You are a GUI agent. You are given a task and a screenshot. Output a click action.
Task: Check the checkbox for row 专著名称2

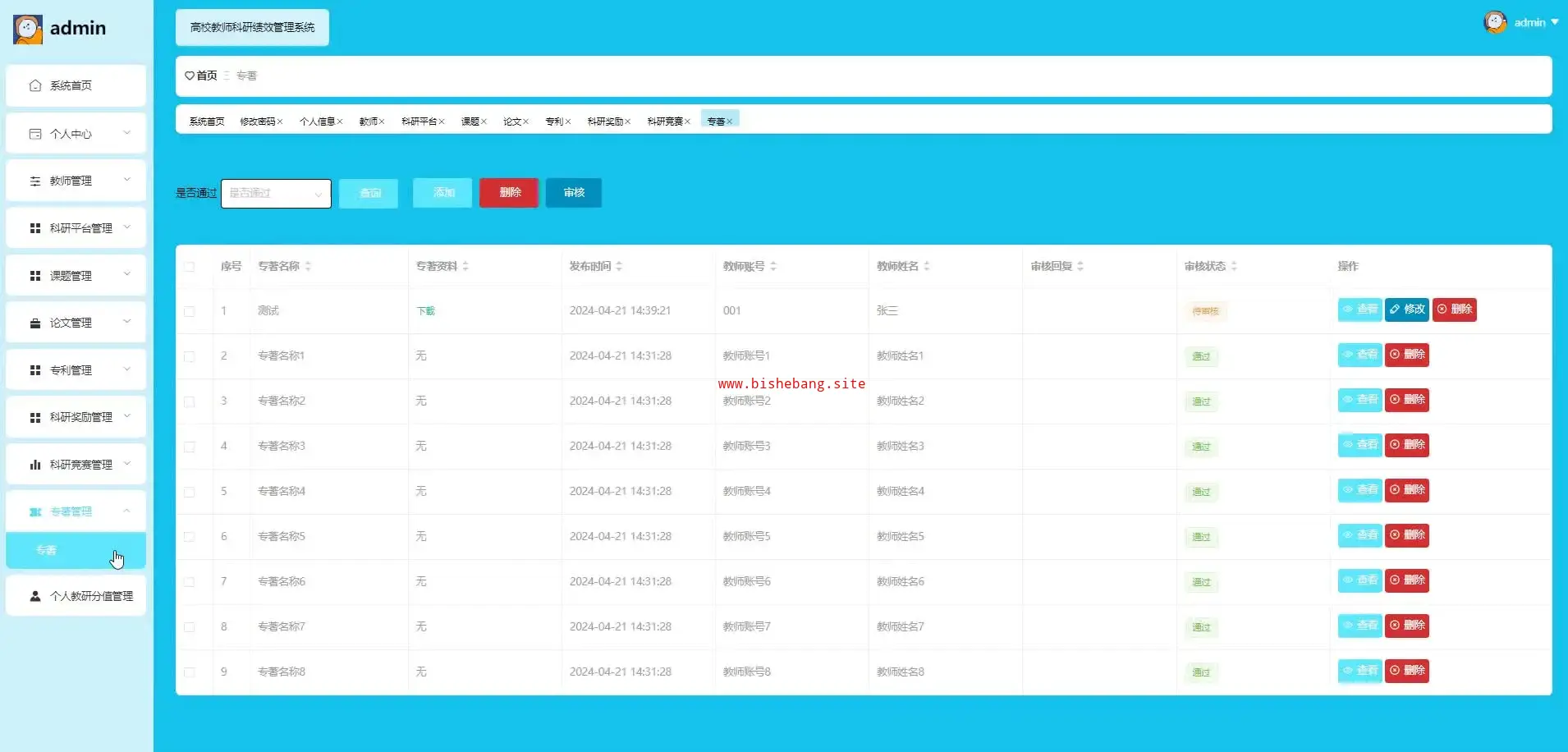[x=190, y=402]
